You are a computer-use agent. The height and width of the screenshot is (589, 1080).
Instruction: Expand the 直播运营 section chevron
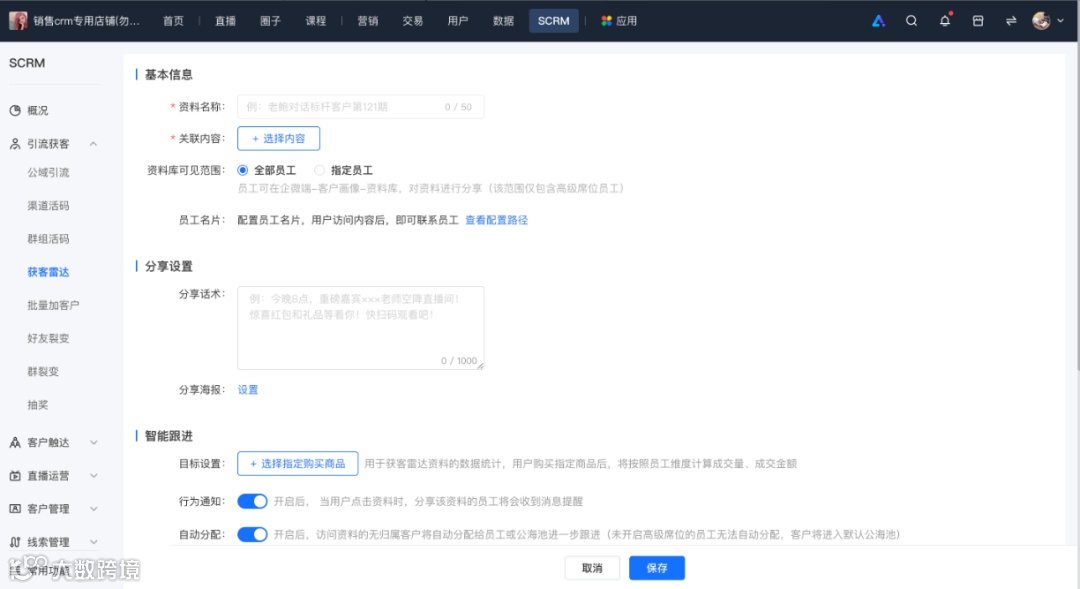tap(94, 475)
